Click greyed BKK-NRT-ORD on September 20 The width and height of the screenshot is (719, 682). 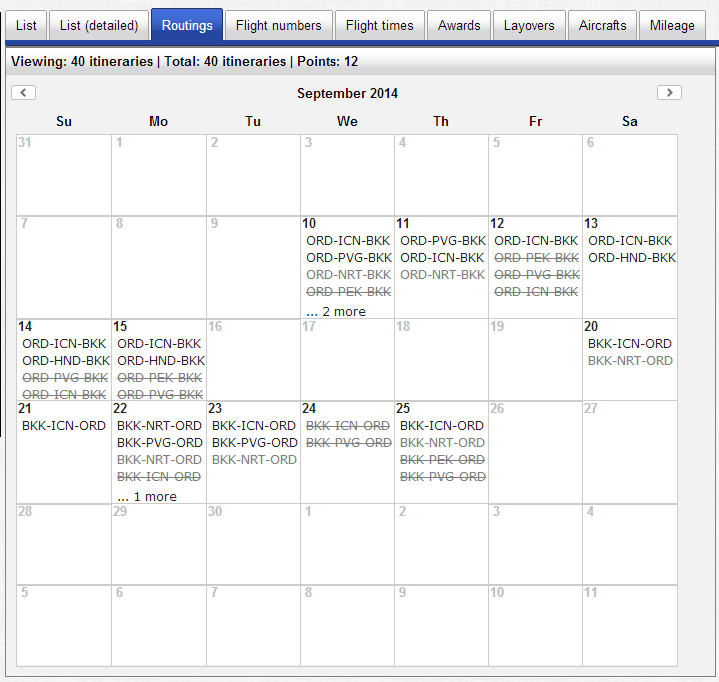point(630,361)
